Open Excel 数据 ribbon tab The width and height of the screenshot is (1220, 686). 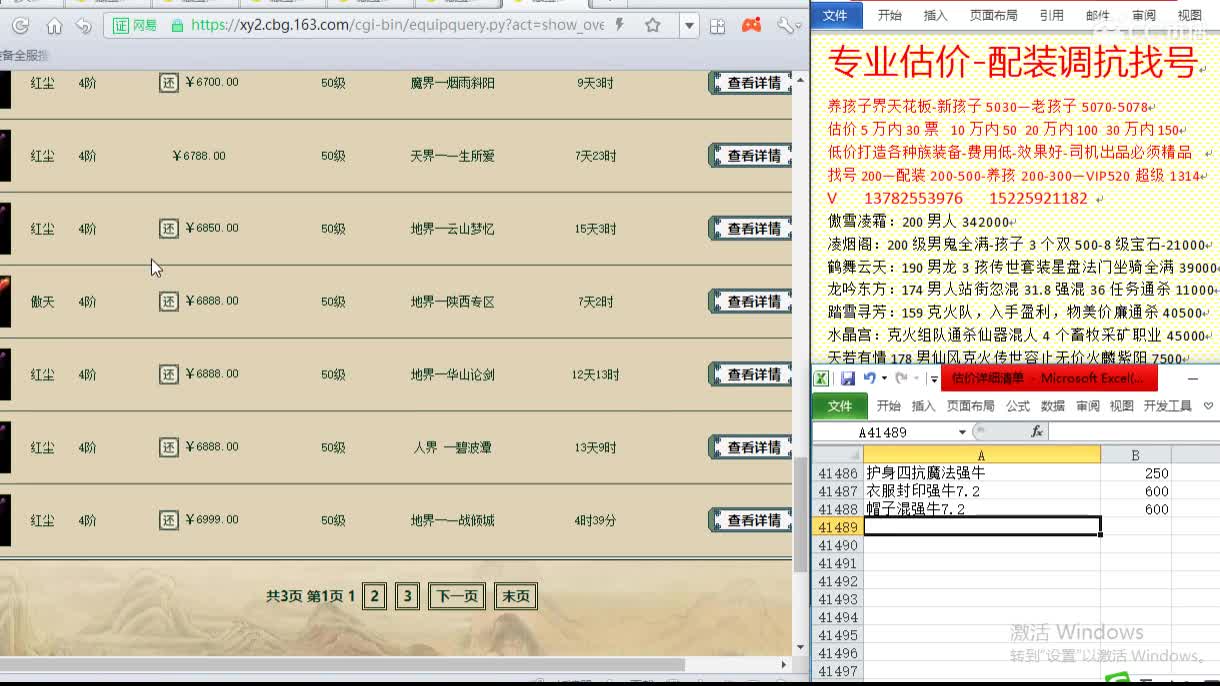pyautogui.click(x=1053, y=406)
